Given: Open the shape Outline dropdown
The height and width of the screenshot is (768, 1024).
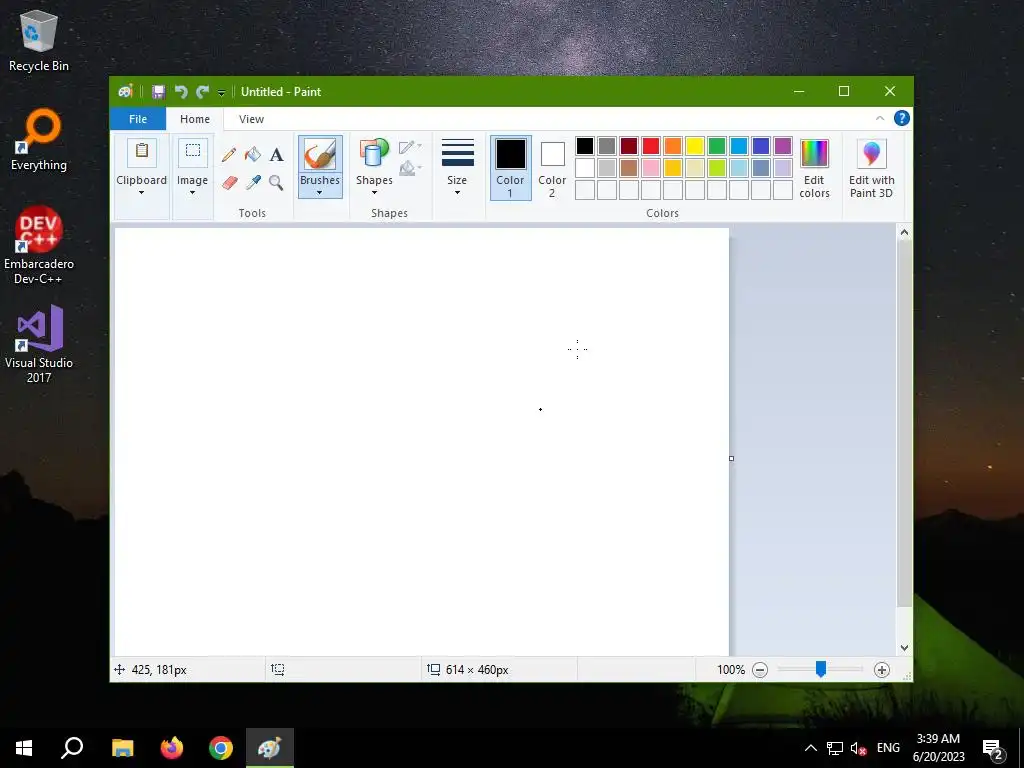Looking at the screenshot, I should coord(410,147).
